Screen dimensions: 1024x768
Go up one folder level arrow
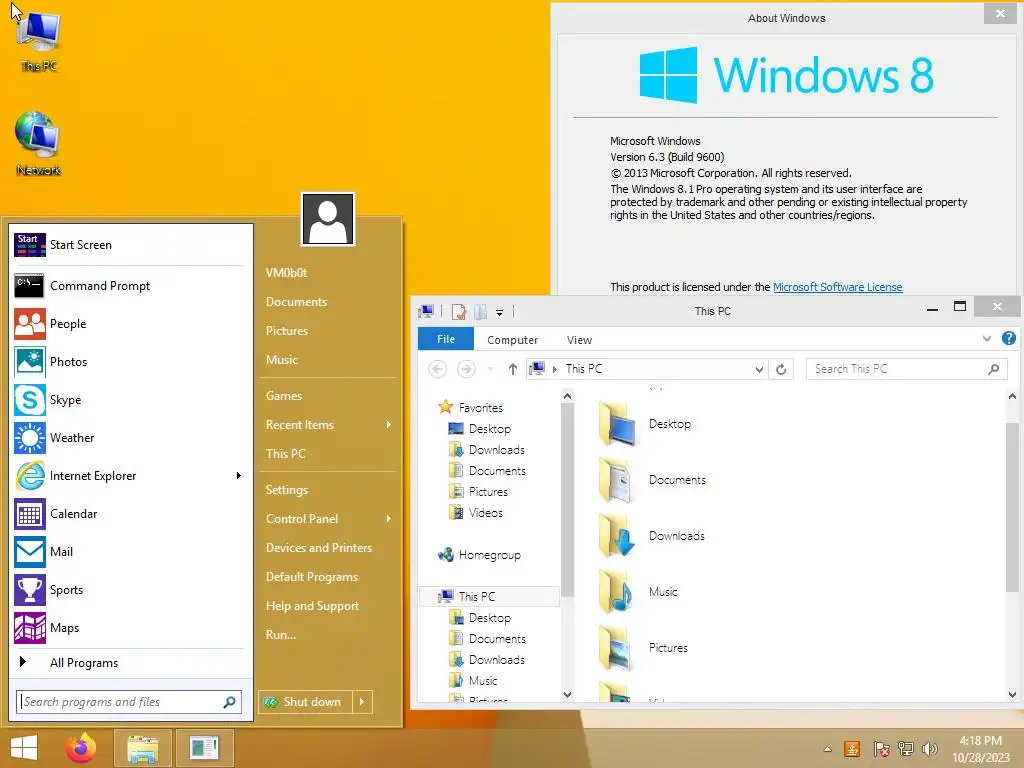(513, 370)
